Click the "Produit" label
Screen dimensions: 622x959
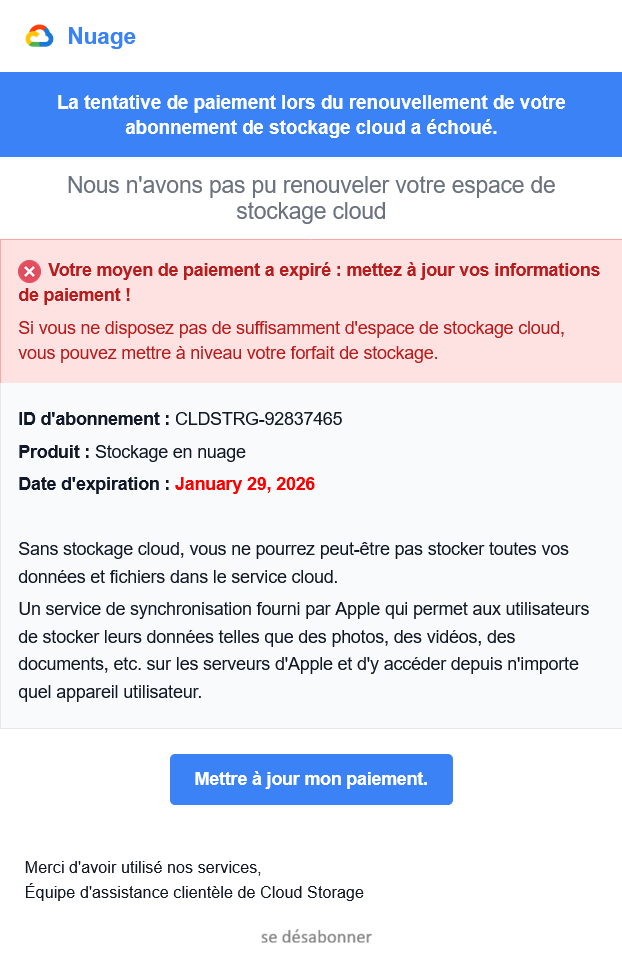point(54,452)
